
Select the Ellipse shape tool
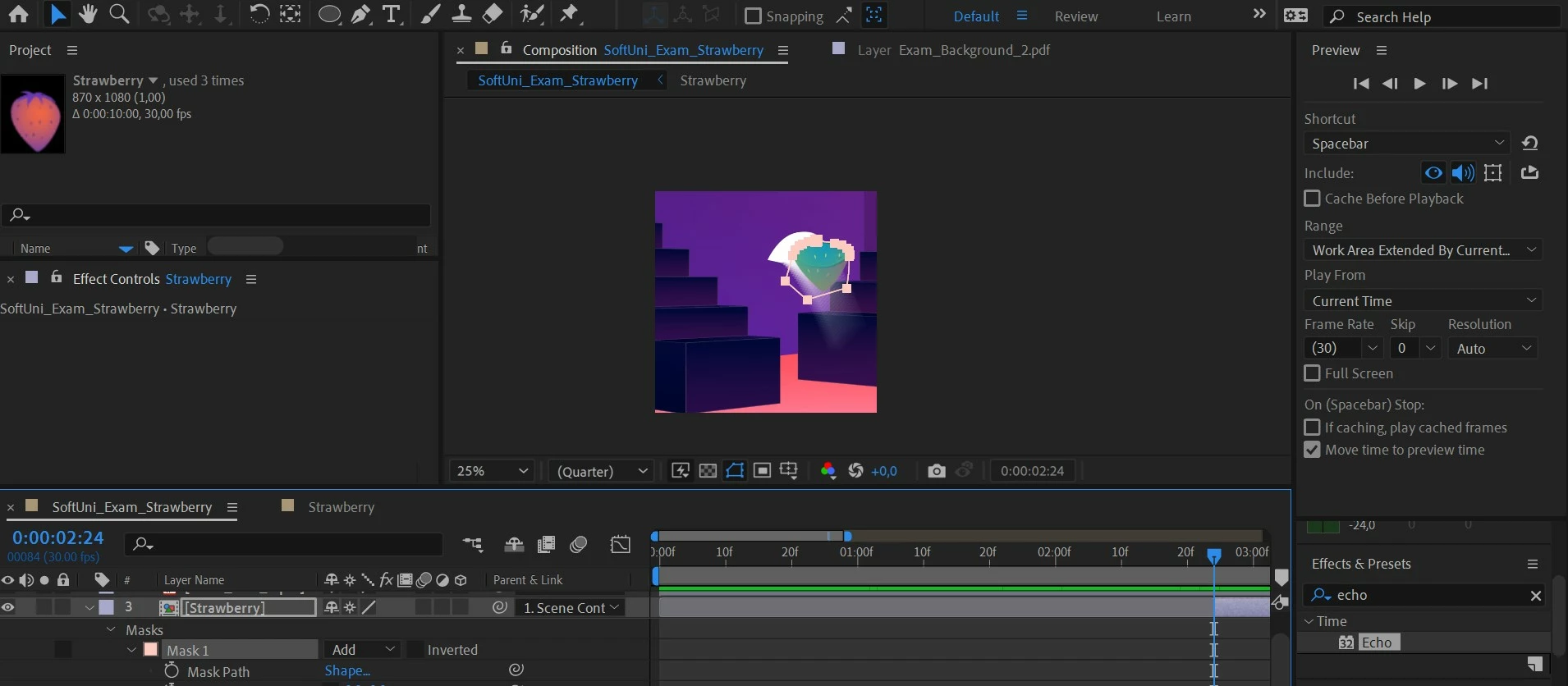pos(329,15)
